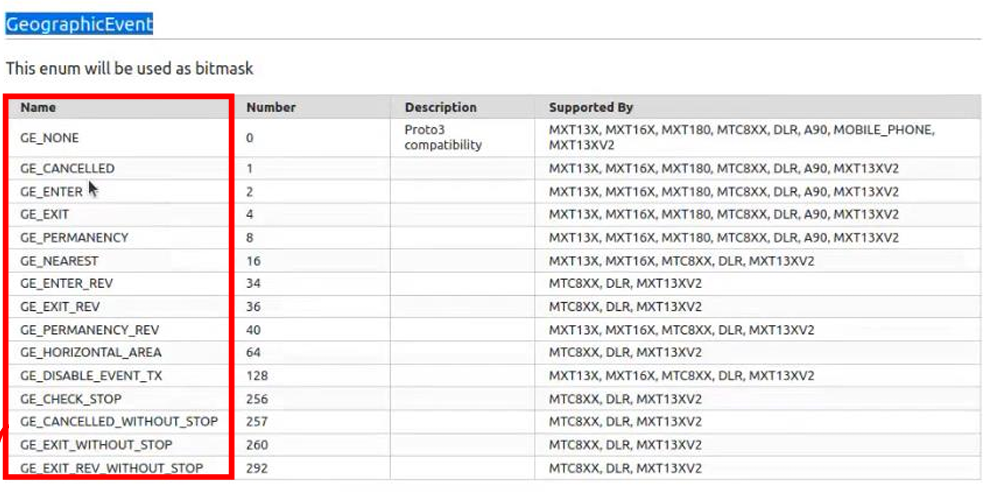Screen dimensions: 992x492
Task: Select the GE_CHECK_STOP name cell
Action: coord(70,399)
